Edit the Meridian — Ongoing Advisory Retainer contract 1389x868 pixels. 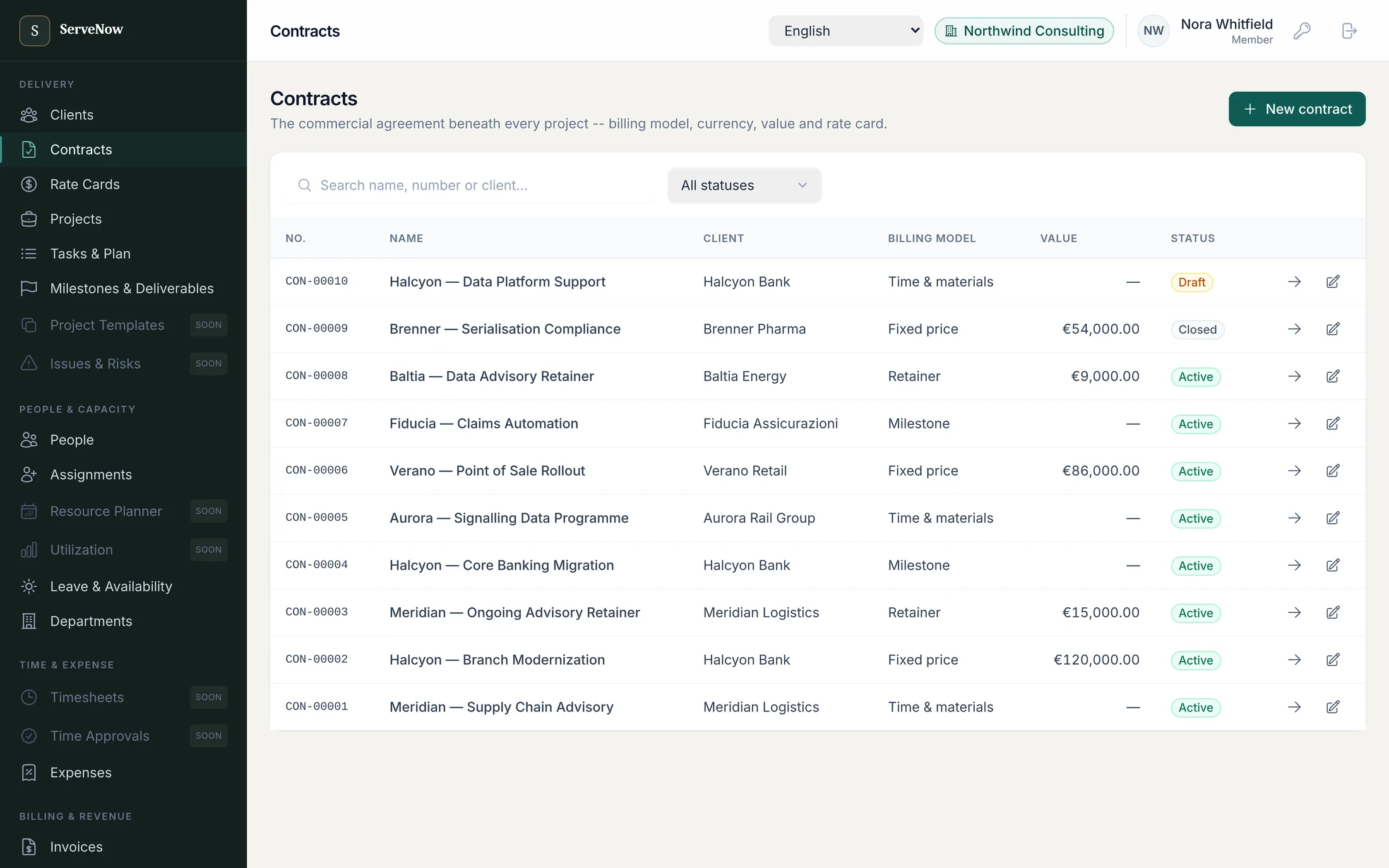click(x=1333, y=612)
